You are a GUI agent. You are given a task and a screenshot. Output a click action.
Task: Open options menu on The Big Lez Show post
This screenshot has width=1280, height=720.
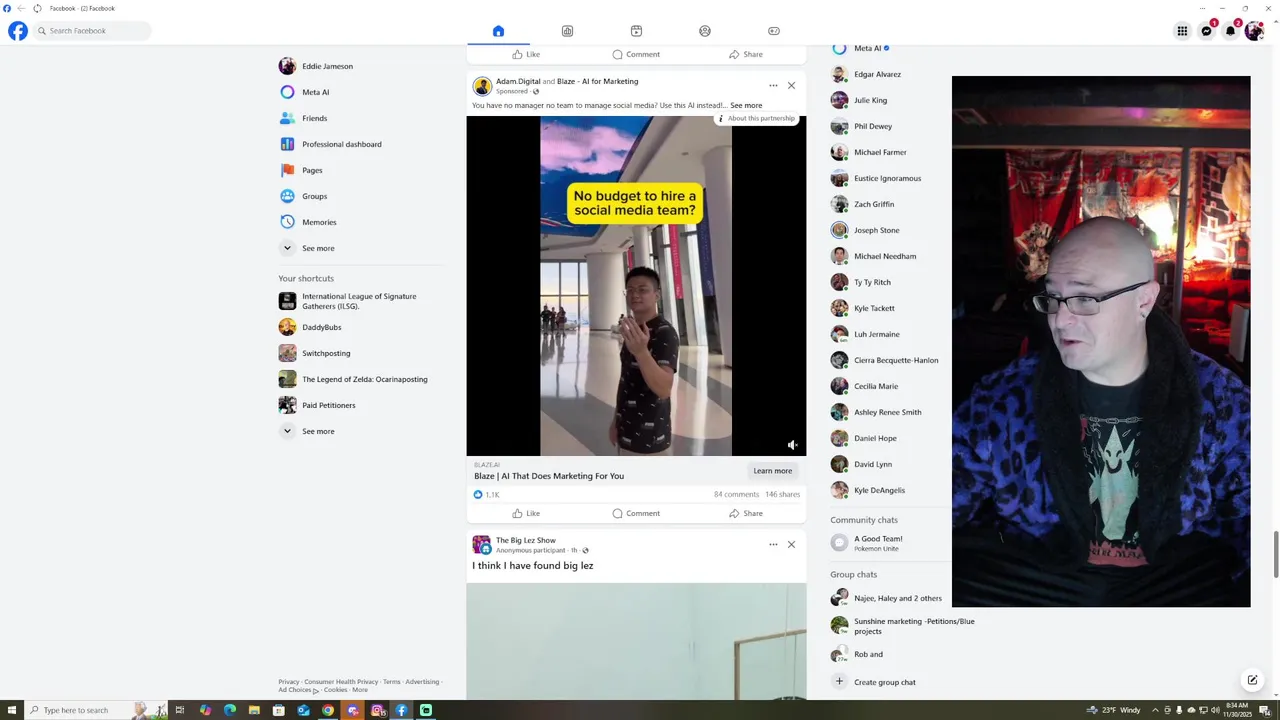click(773, 544)
